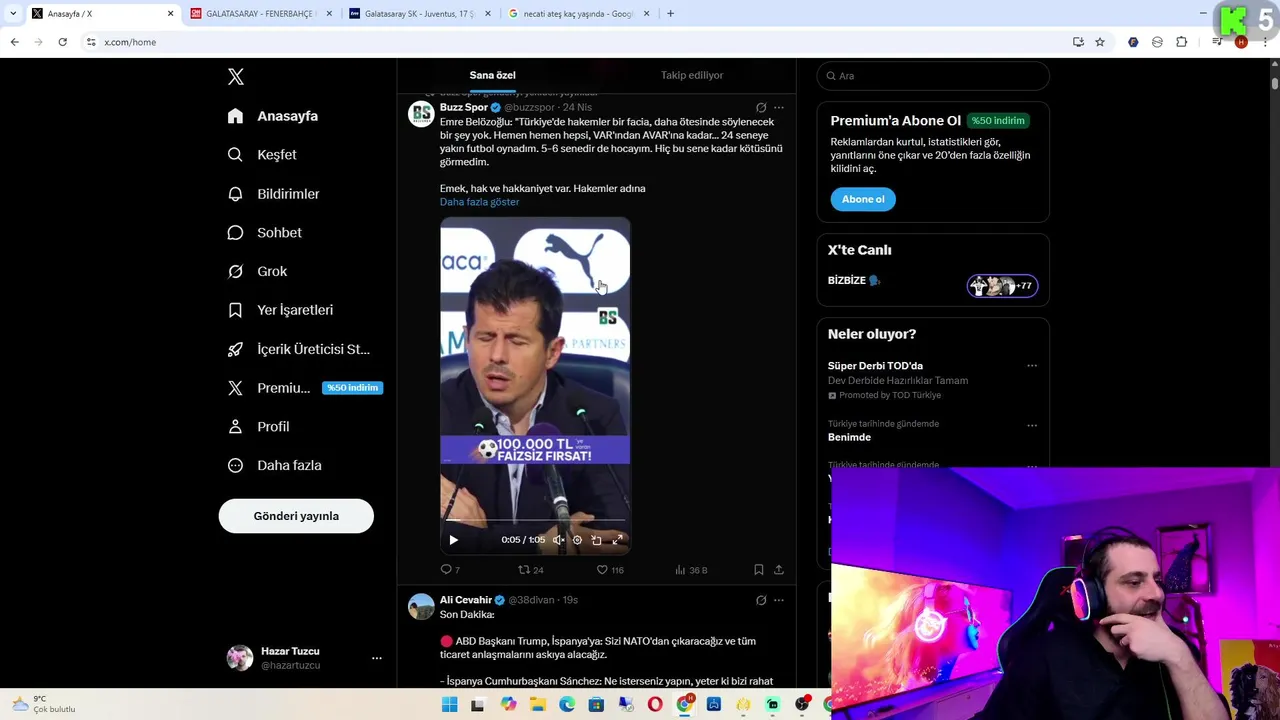Open Grok icon on Ali Cevahir post

click(761, 601)
